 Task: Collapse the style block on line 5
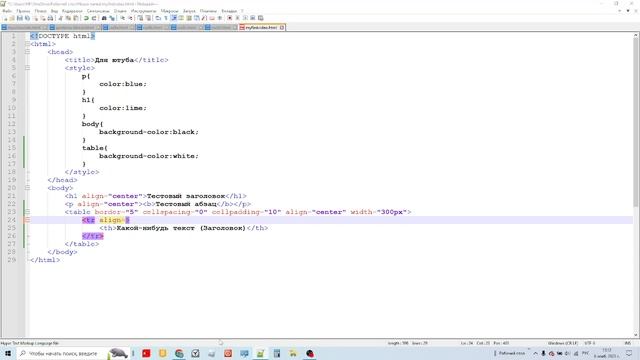coord(27,68)
